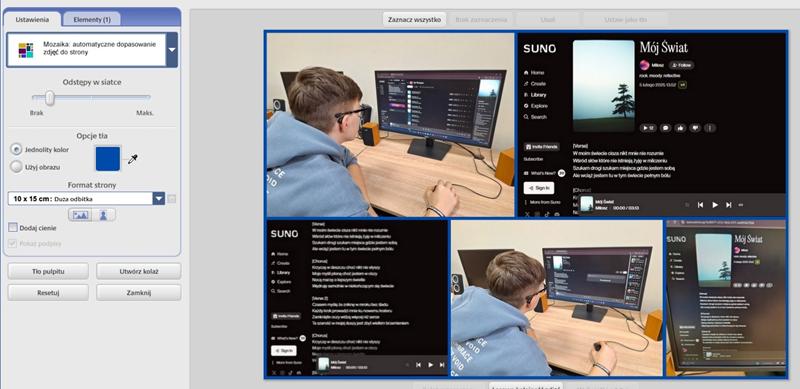Viewport: 800px width, 389px height.
Task: Click the 'Resetuj' button
Action: [48, 293]
